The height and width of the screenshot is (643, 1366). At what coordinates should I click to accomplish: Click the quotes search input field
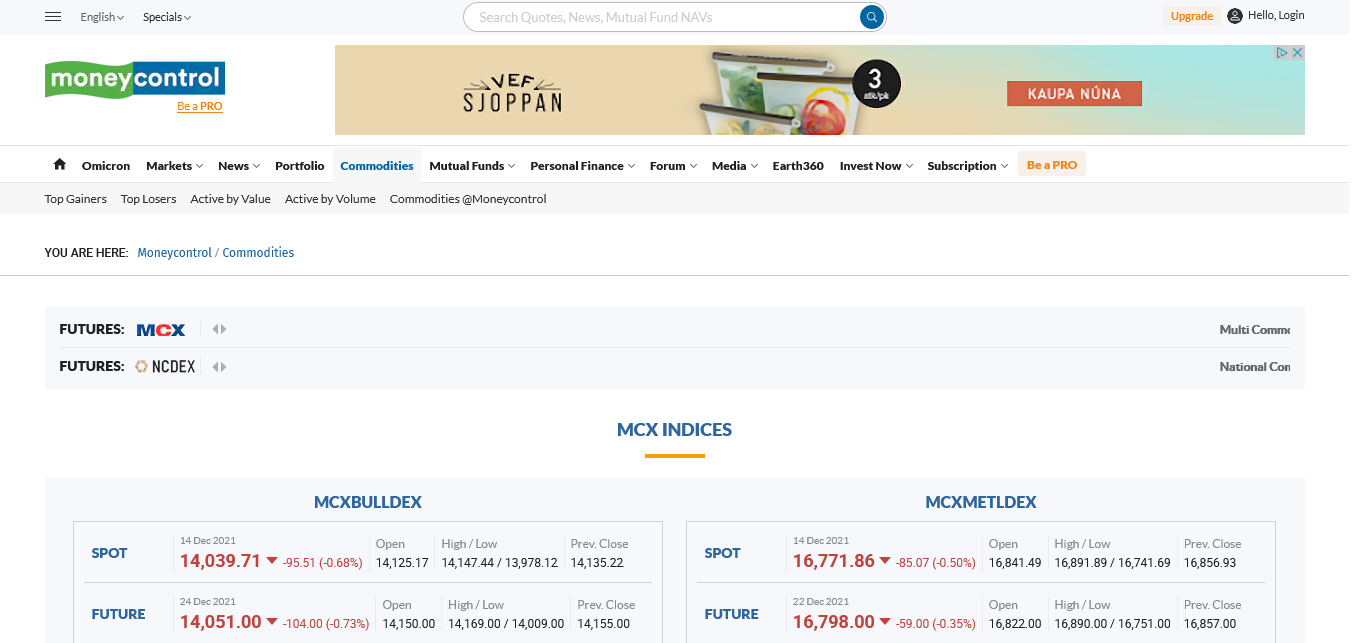tap(660, 17)
